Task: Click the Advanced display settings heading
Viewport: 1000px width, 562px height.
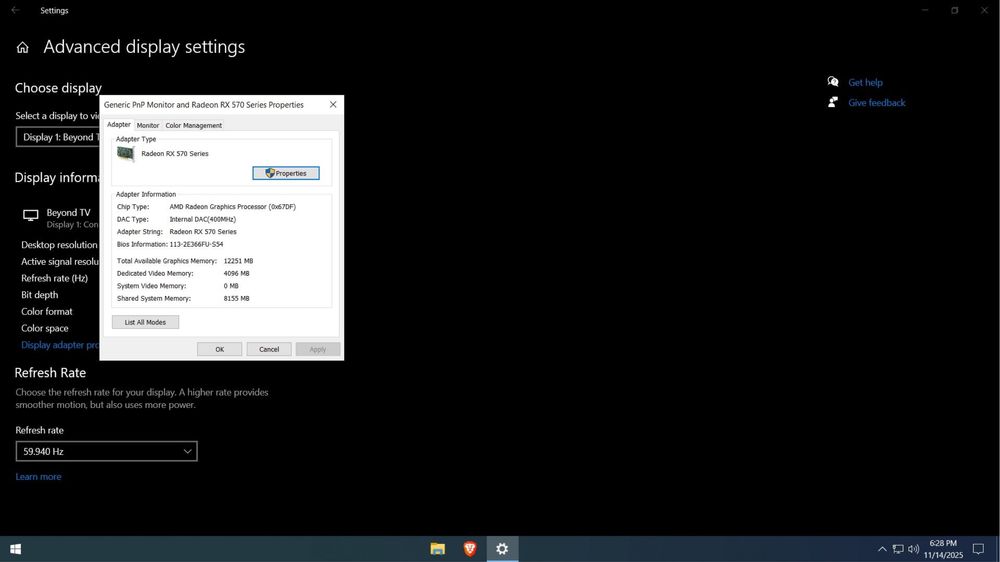Action: tap(144, 47)
